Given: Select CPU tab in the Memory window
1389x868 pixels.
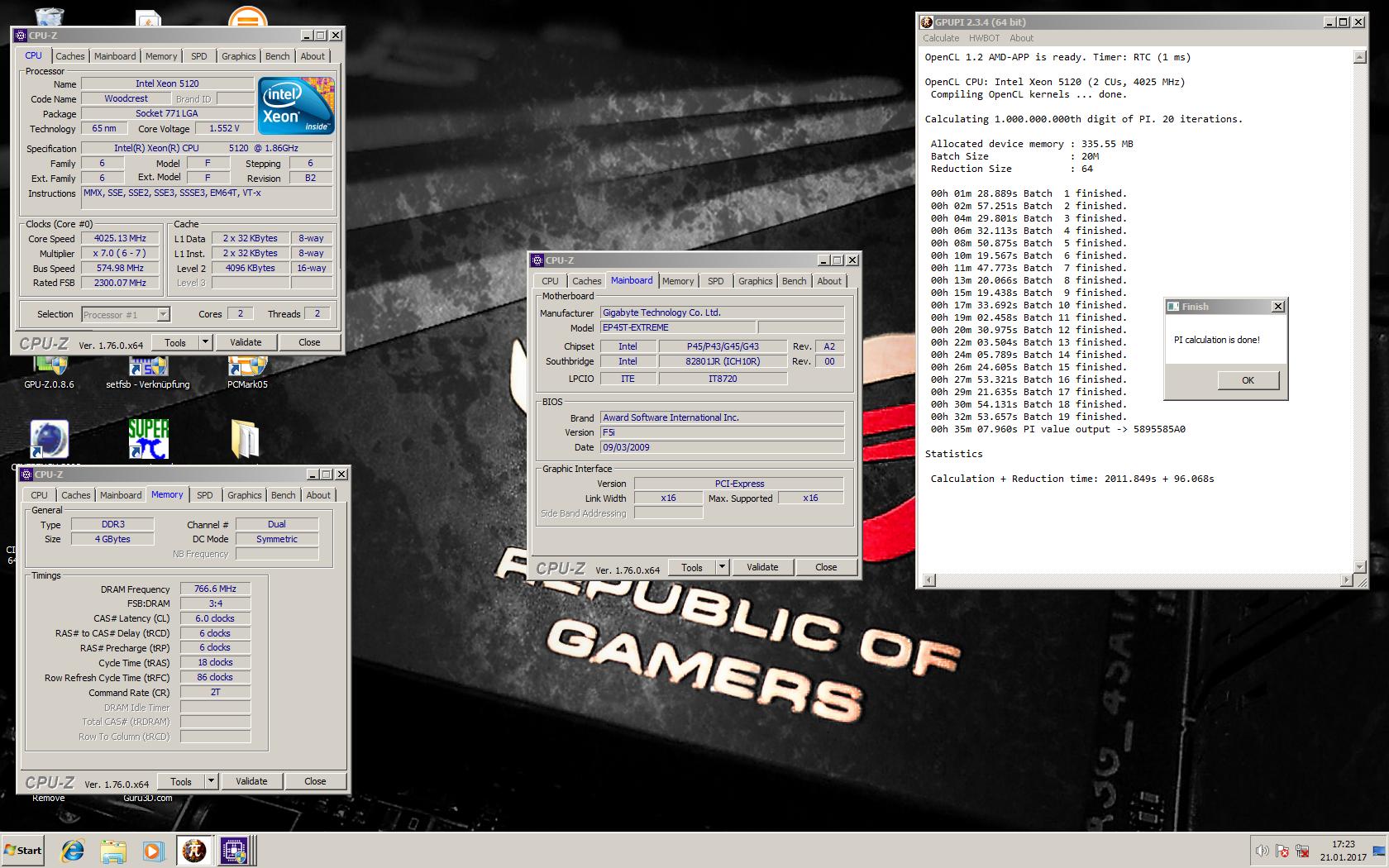Looking at the screenshot, I should (x=39, y=495).
